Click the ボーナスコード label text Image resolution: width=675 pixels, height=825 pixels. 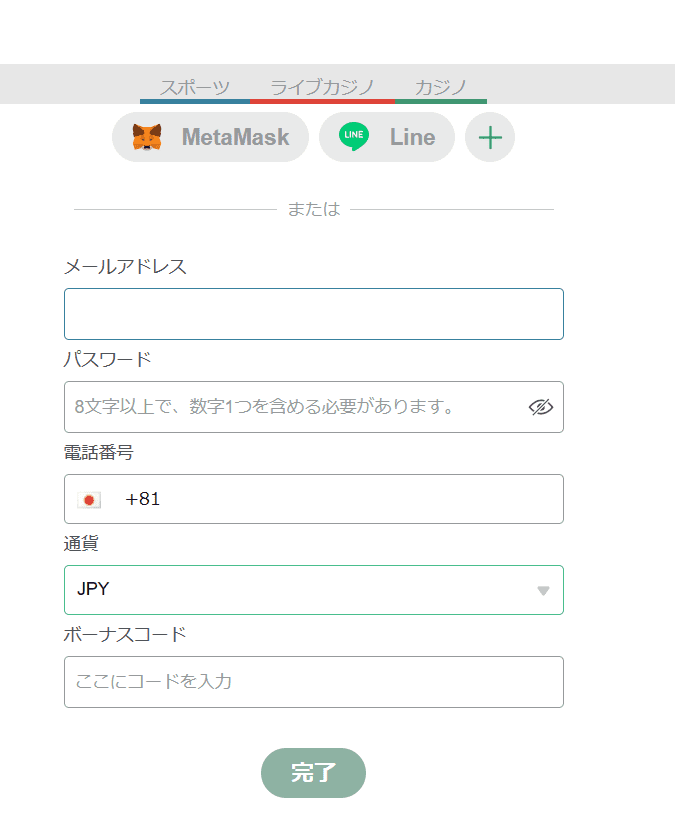click(125, 635)
